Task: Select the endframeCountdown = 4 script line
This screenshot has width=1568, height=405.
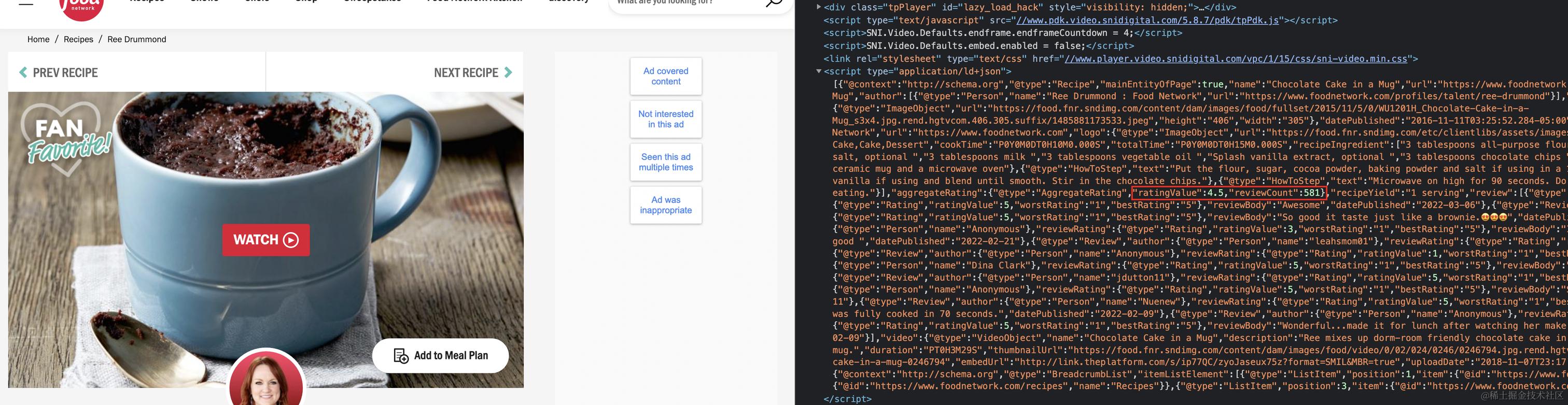Action: (1002, 33)
